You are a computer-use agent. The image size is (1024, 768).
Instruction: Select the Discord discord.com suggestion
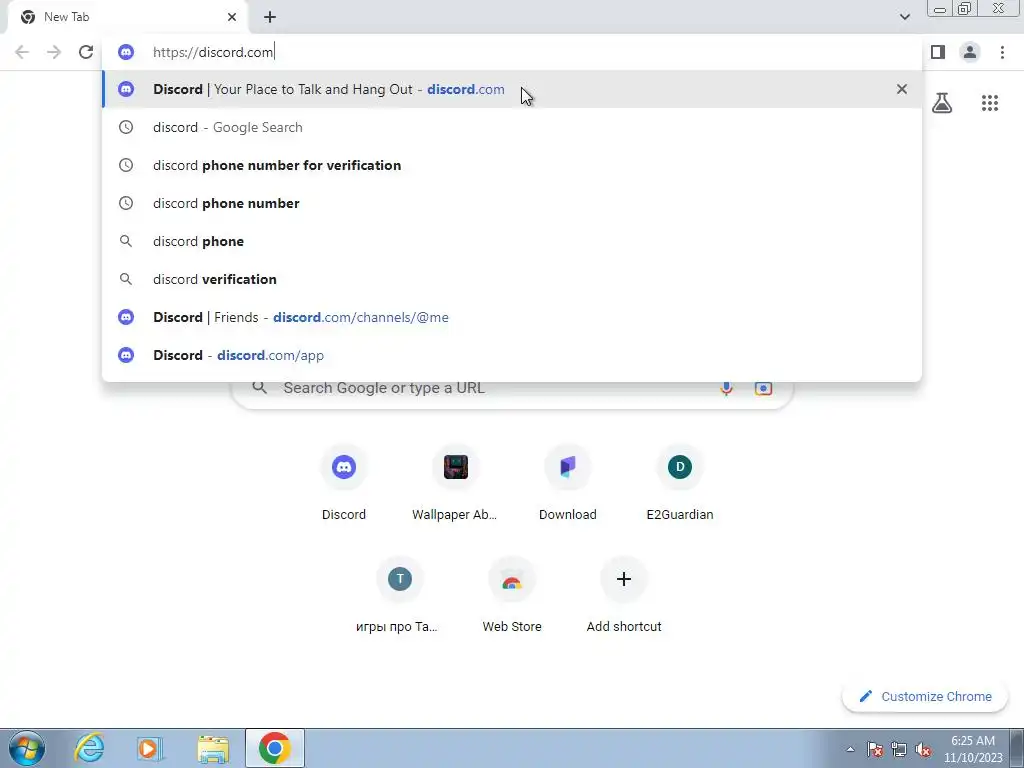pyautogui.click(x=512, y=89)
